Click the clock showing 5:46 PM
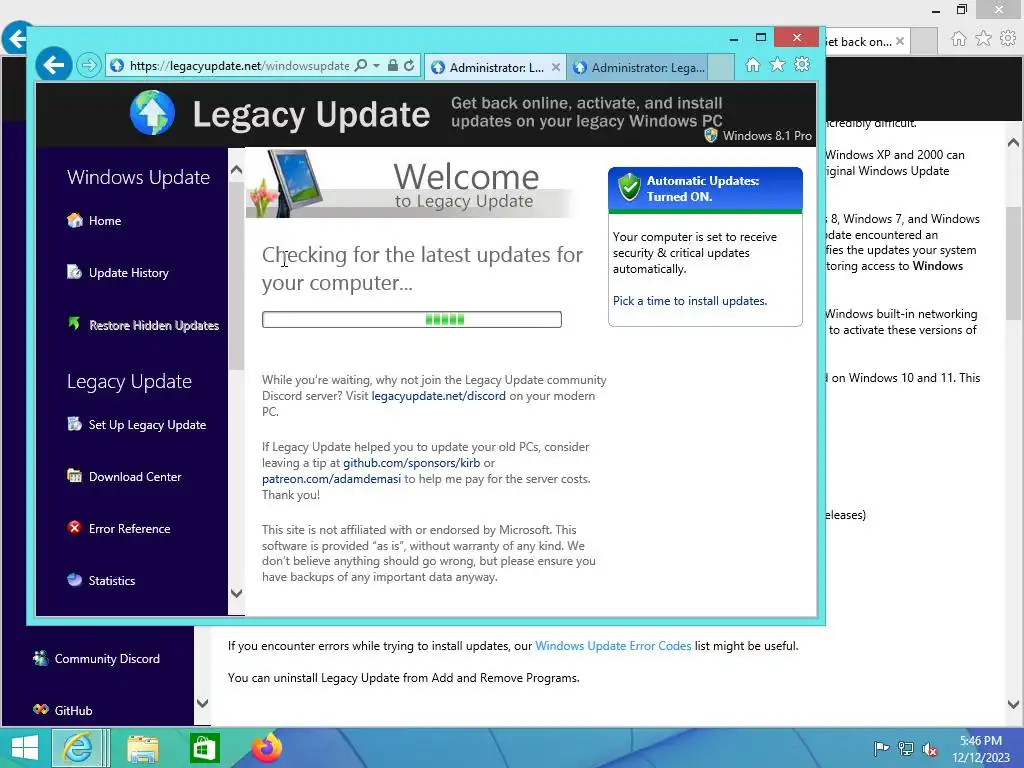 tap(980, 749)
